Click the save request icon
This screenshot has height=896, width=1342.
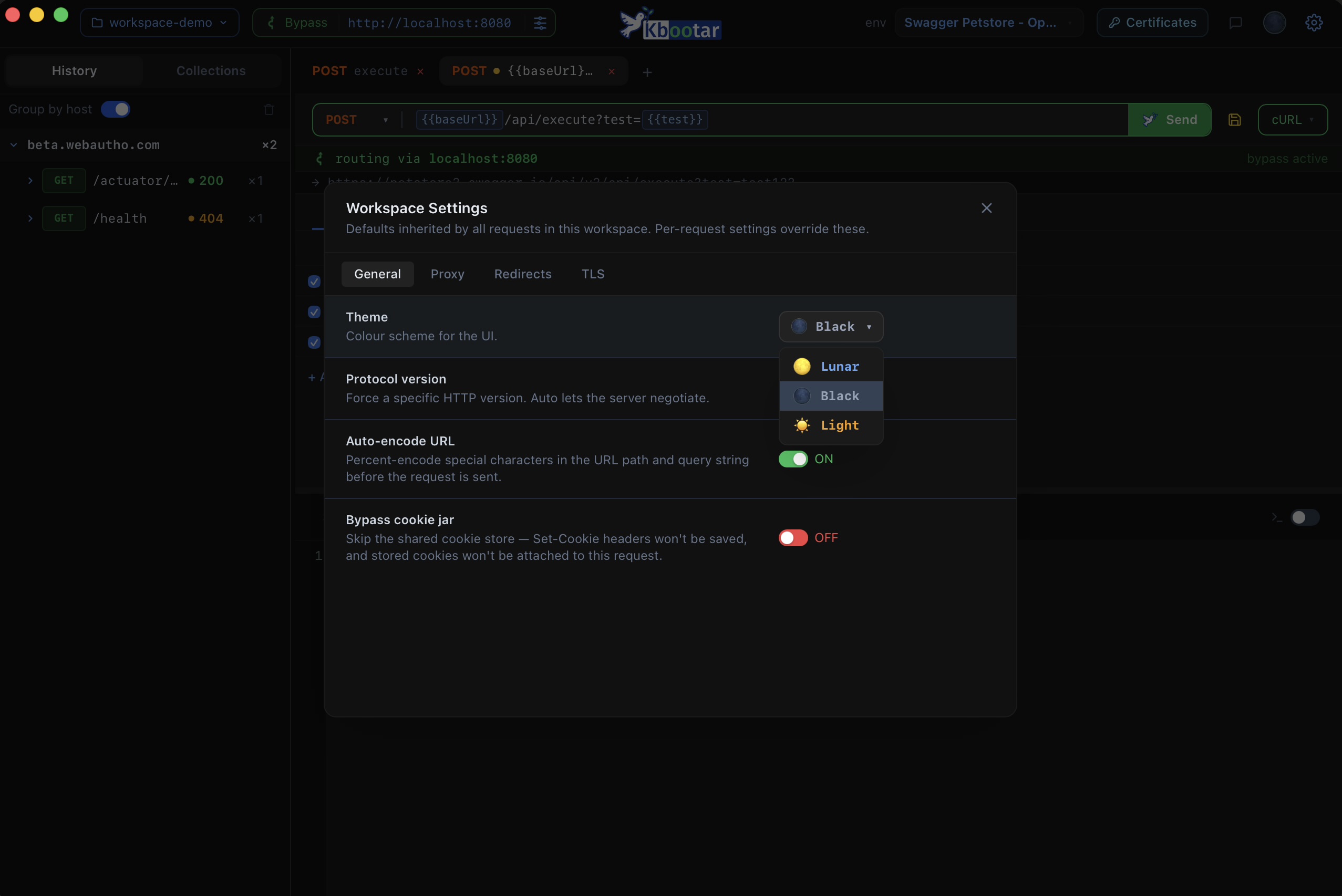pyautogui.click(x=1235, y=119)
